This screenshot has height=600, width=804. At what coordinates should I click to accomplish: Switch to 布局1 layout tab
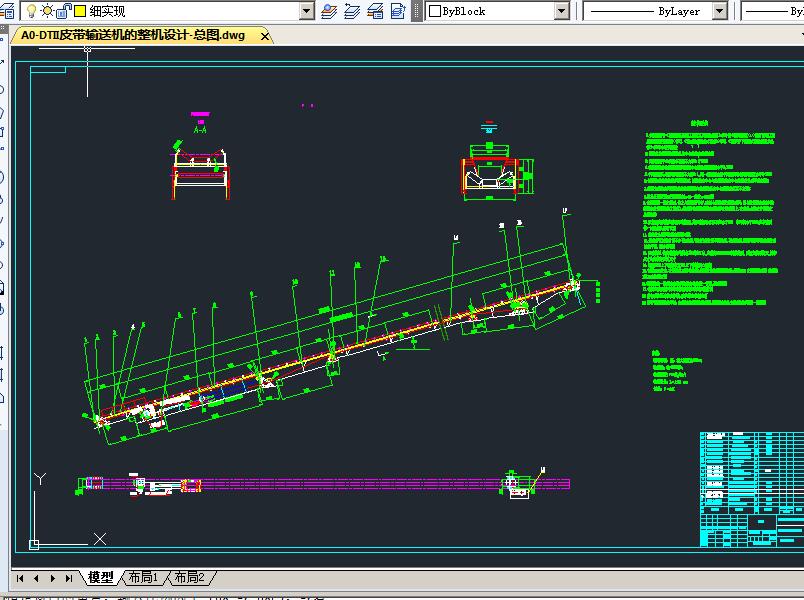143,577
